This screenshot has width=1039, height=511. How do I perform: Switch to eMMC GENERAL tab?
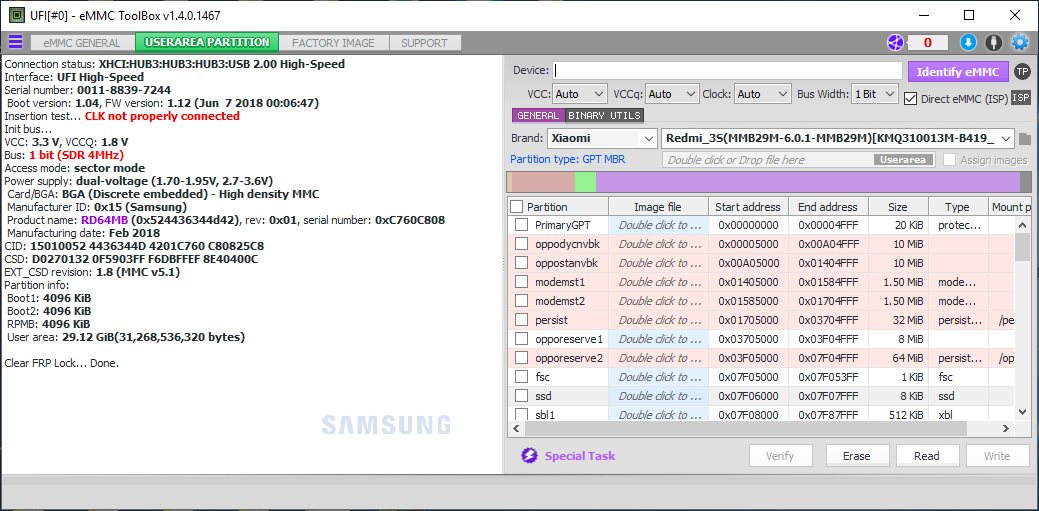click(x=82, y=43)
